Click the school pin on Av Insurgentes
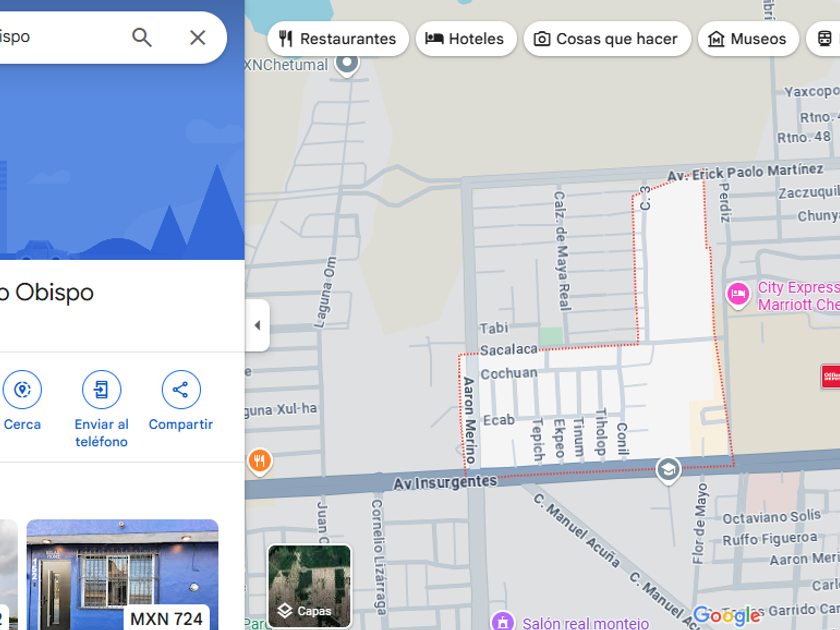This screenshot has height=630, width=840. (668, 470)
